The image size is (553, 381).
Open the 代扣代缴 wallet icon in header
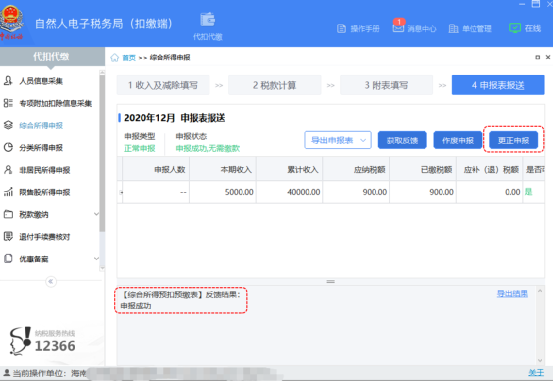[208, 19]
